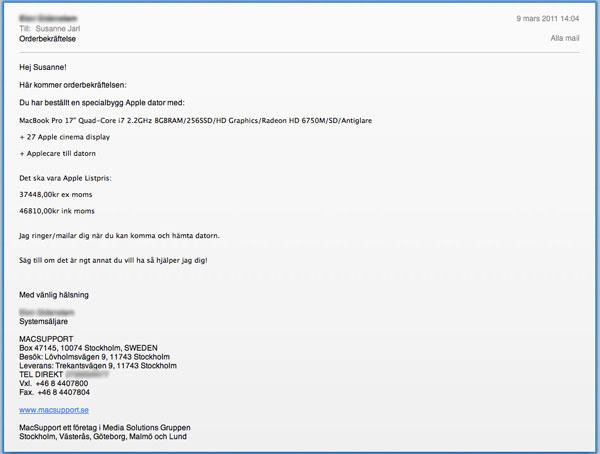The image size is (600, 454).
Task: Click the cities line 'Stockholm, Västerås, Göteborg, Malmö och Lund'
Action: coord(103,436)
